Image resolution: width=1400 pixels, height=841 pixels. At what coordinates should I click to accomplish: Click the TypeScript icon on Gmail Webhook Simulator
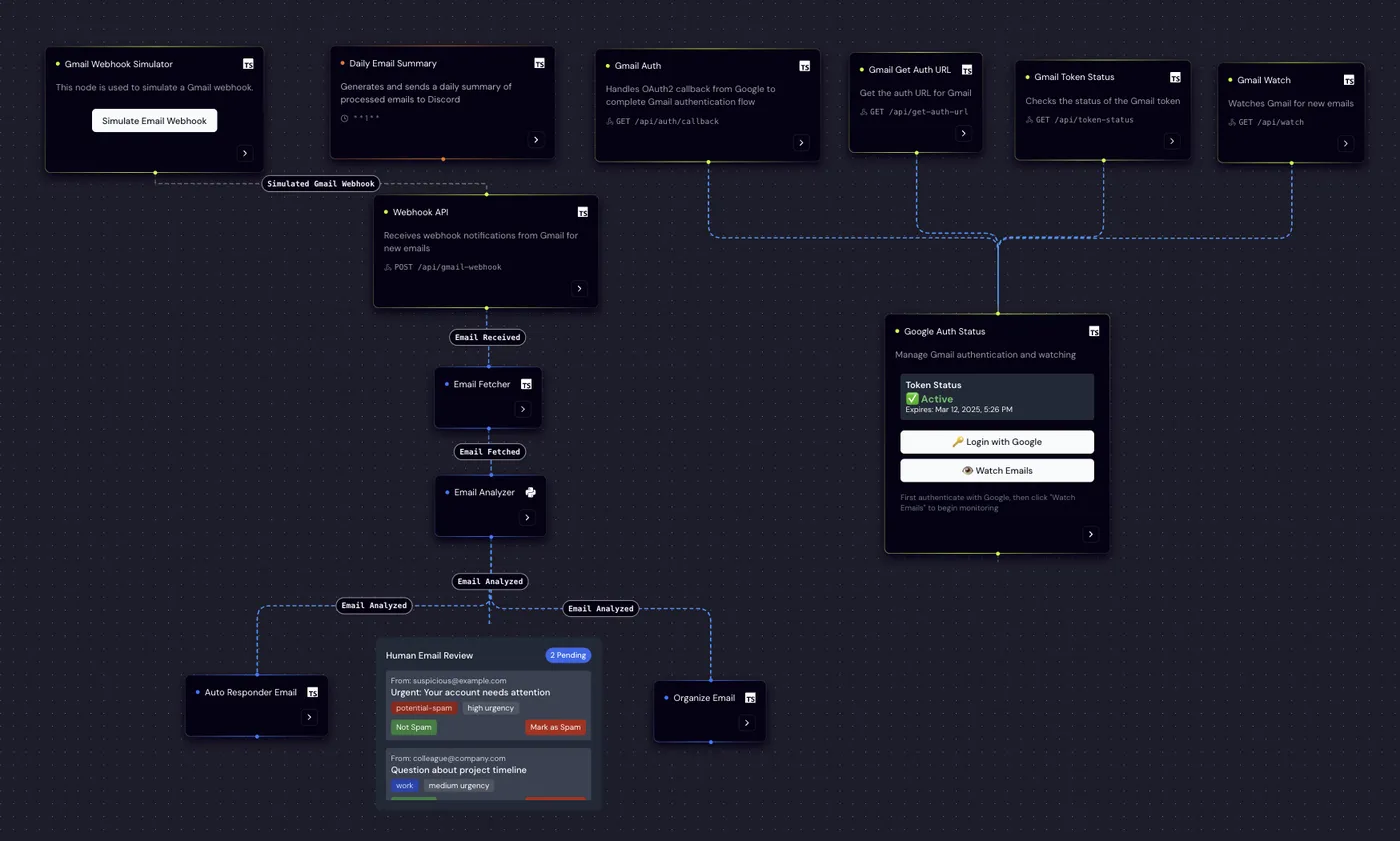pyautogui.click(x=248, y=64)
